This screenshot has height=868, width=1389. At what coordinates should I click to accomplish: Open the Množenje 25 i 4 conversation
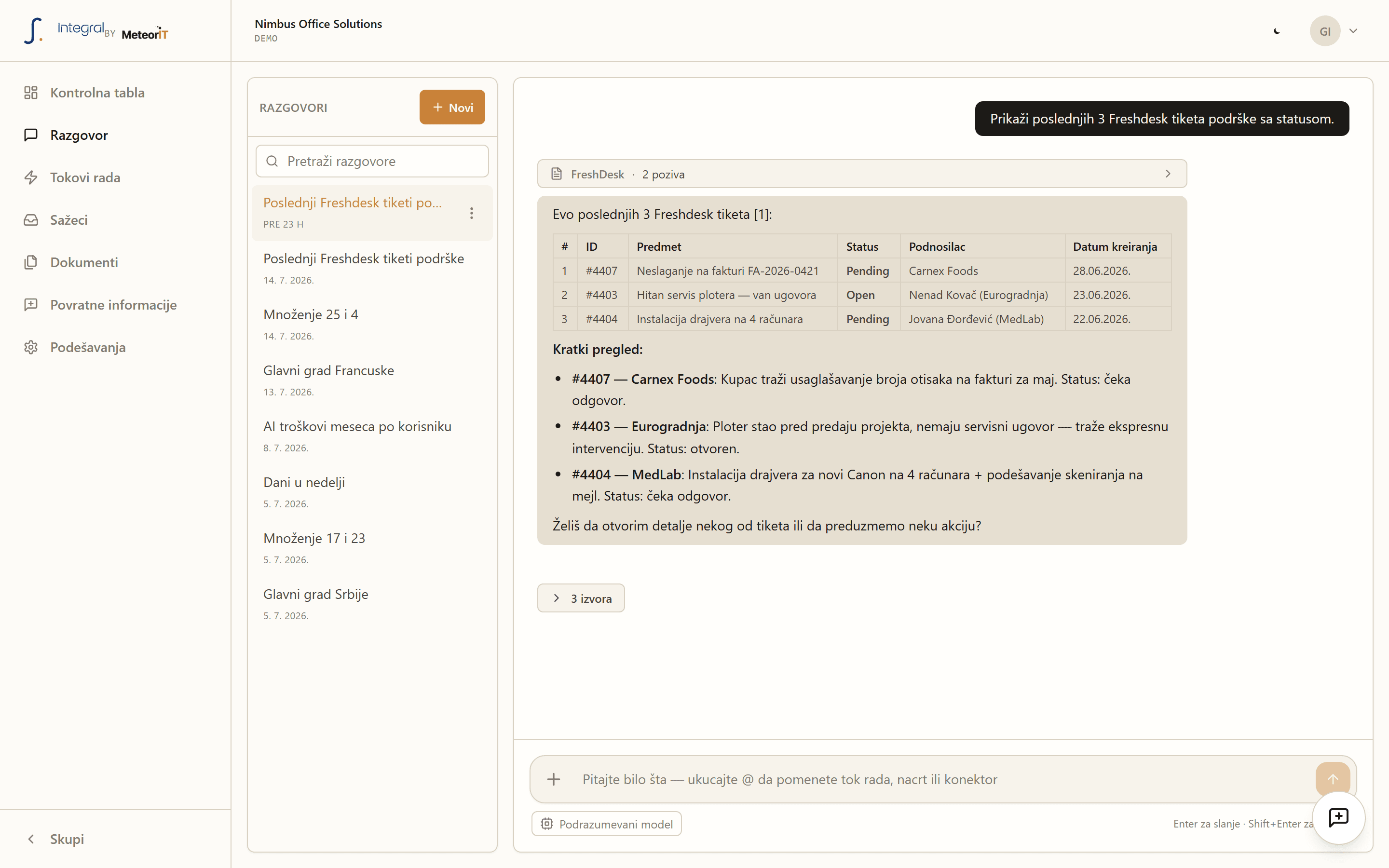(372, 325)
